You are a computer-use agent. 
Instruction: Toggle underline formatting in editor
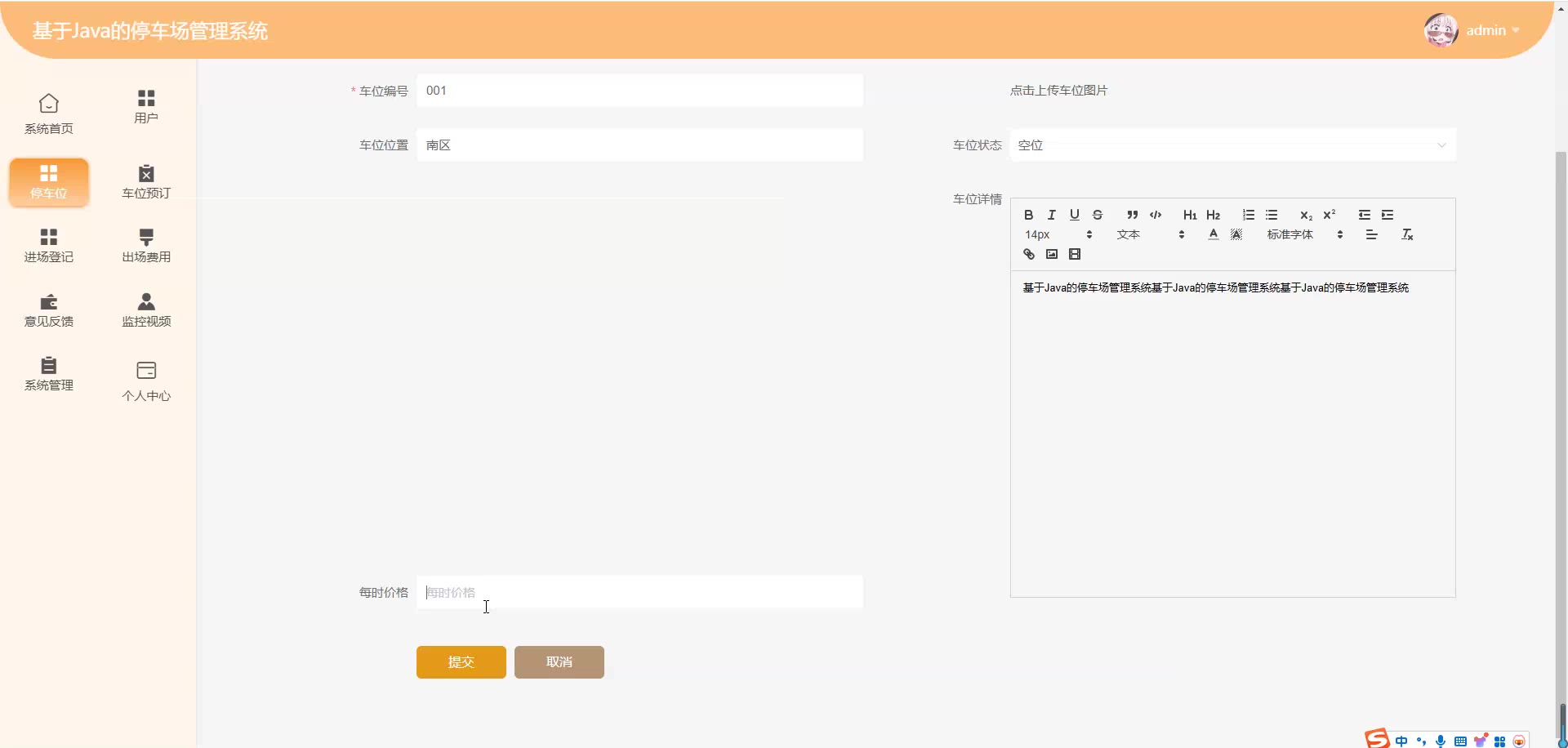tap(1075, 215)
